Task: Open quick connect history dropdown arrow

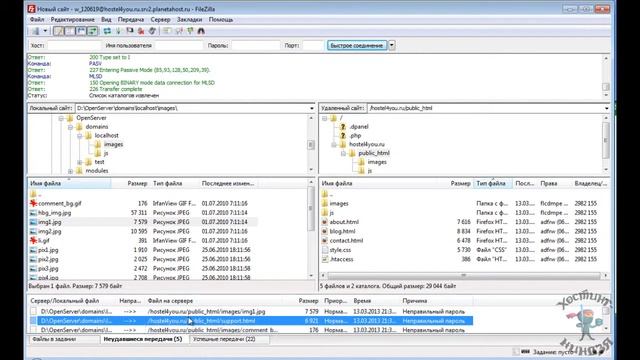Action: tap(391, 46)
